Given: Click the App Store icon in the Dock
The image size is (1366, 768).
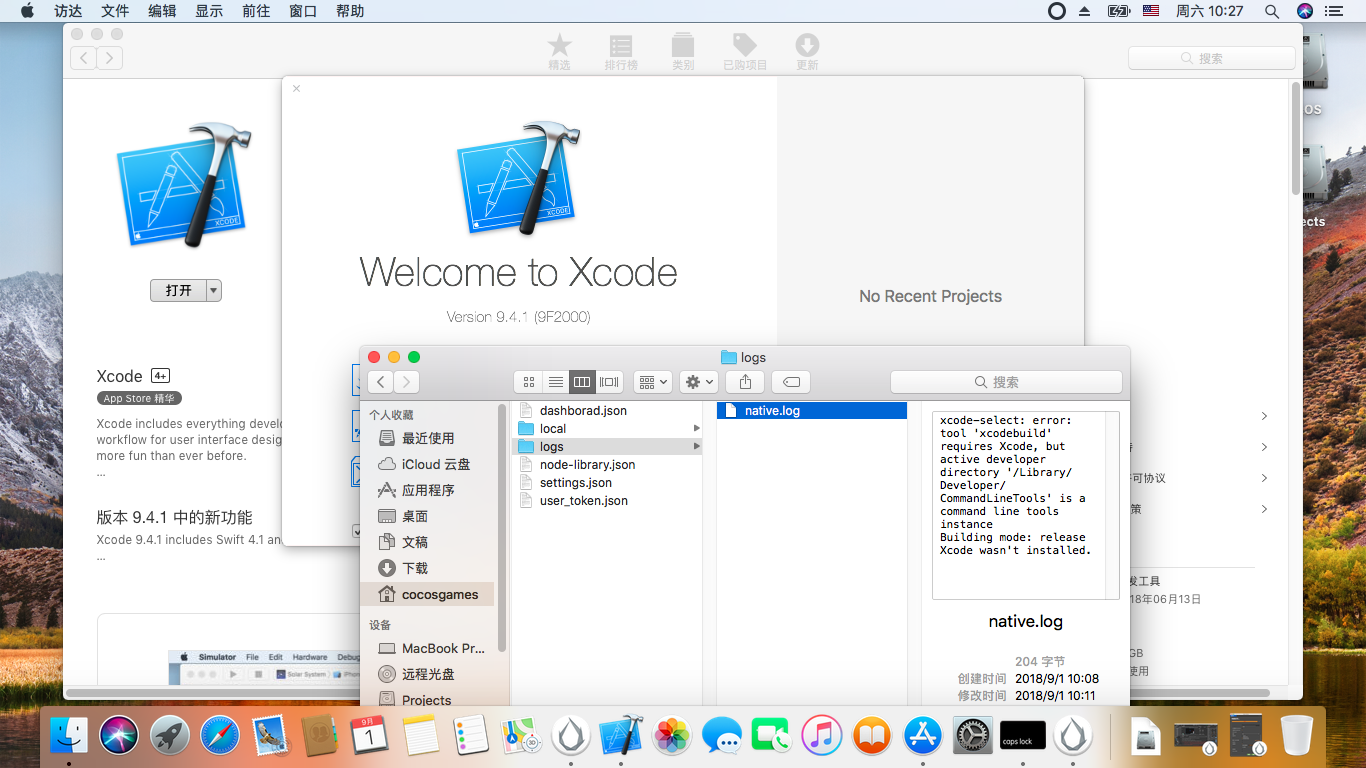Looking at the screenshot, I should 923,737.
